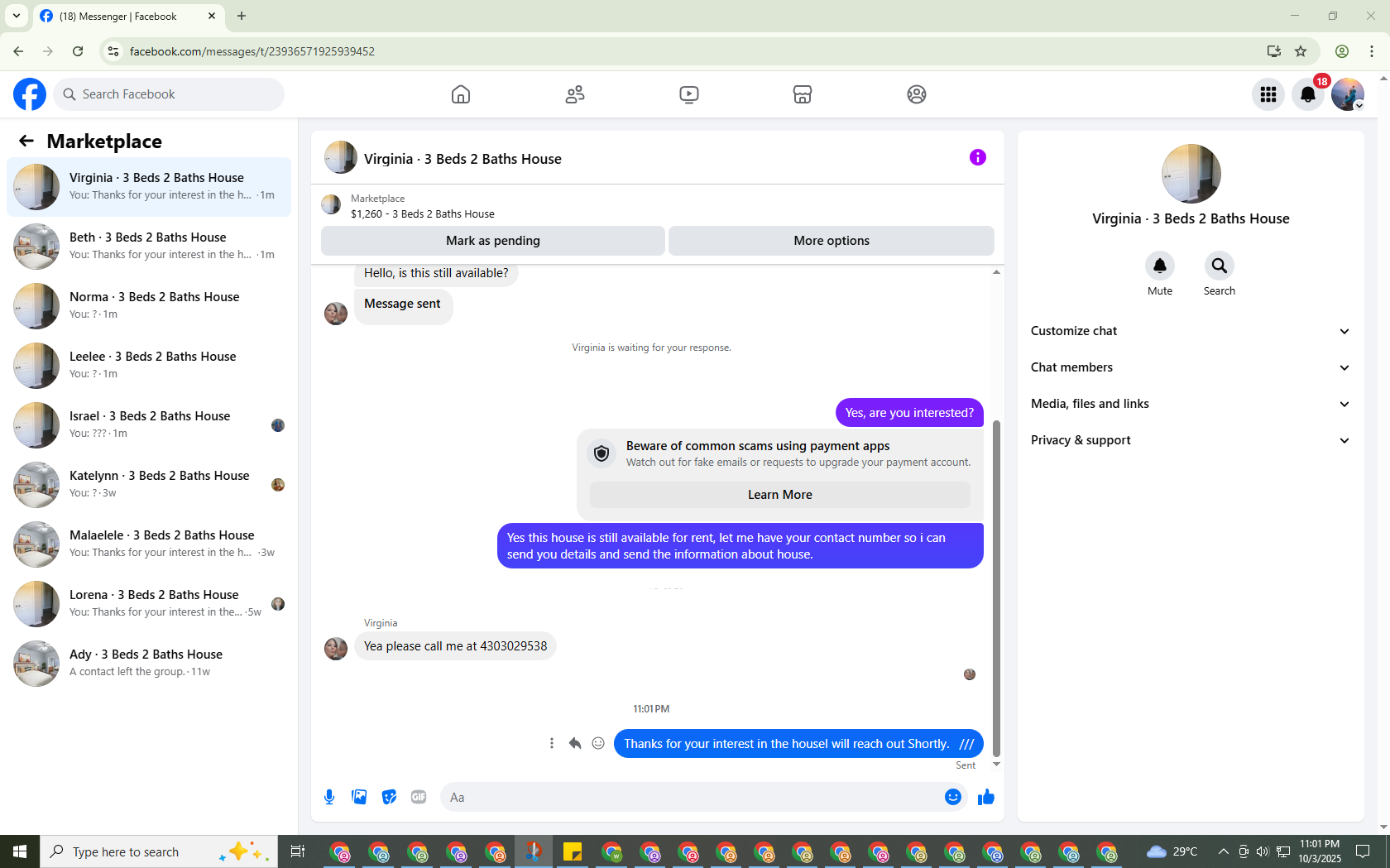Open the Groups icon in top navigation

coord(917,94)
